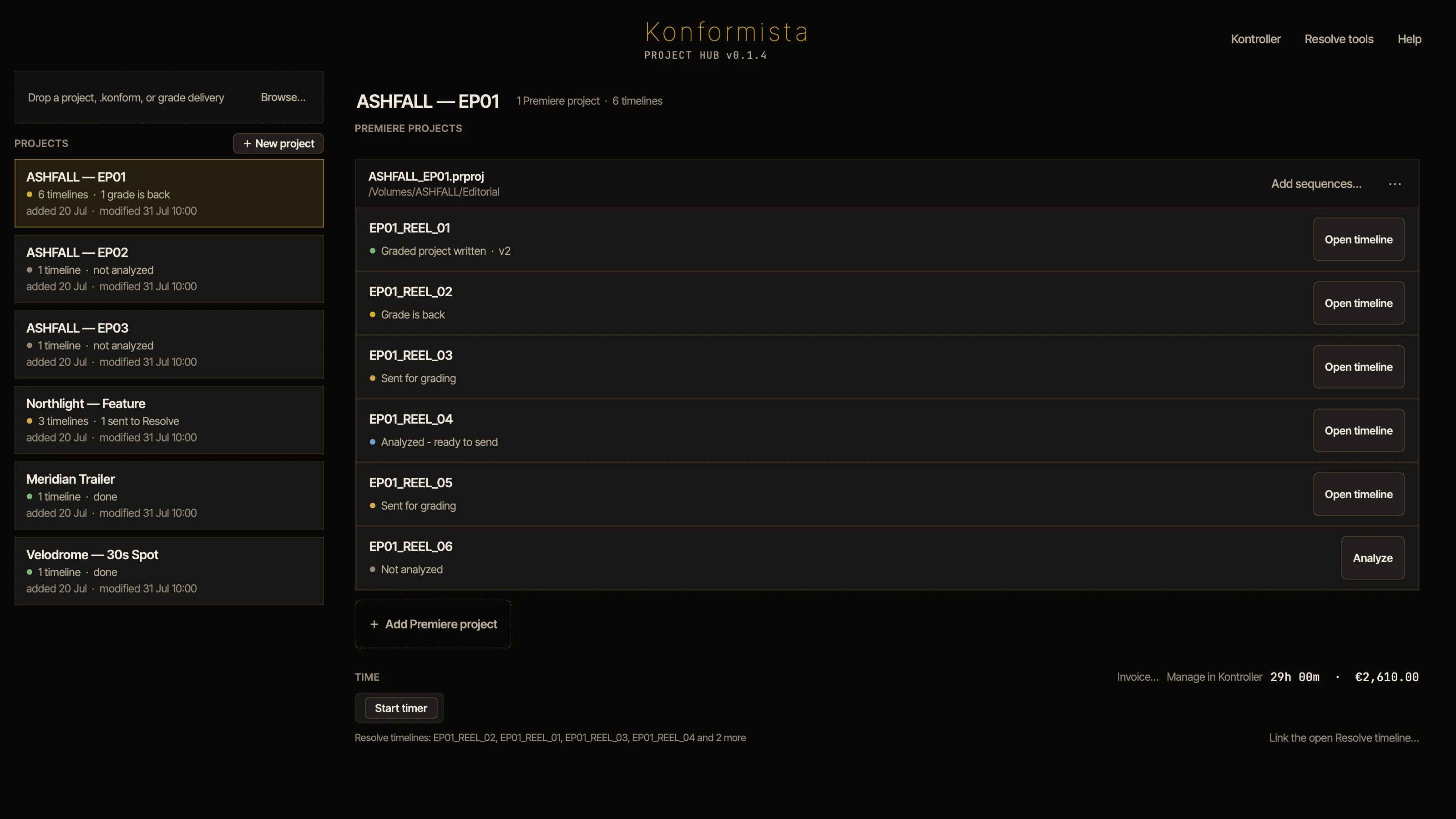The height and width of the screenshot is (819, 1456).
Task: Select the Velodrome — 30s Spot project
Action: point(169,571)
